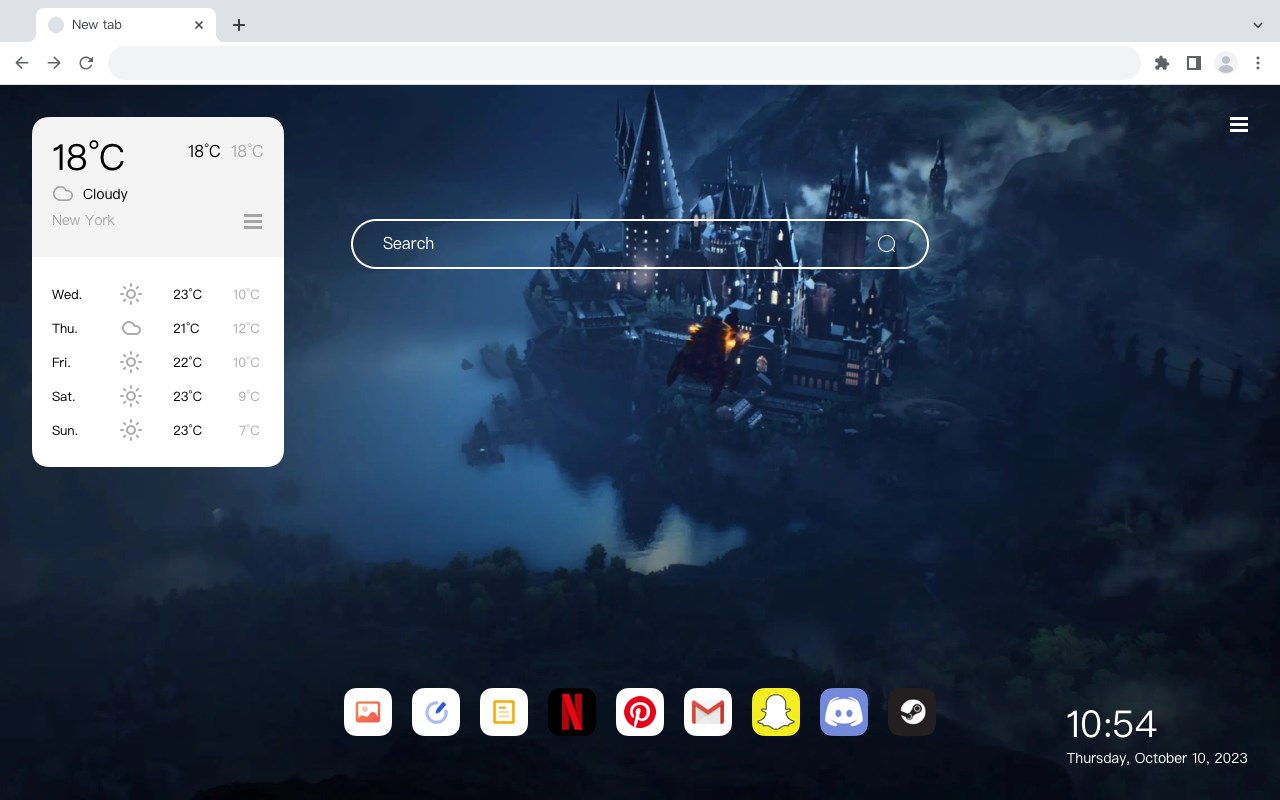This screenshot has height=800, width=1280.
Task: Click the New York location label
Action: click(83, 220)
